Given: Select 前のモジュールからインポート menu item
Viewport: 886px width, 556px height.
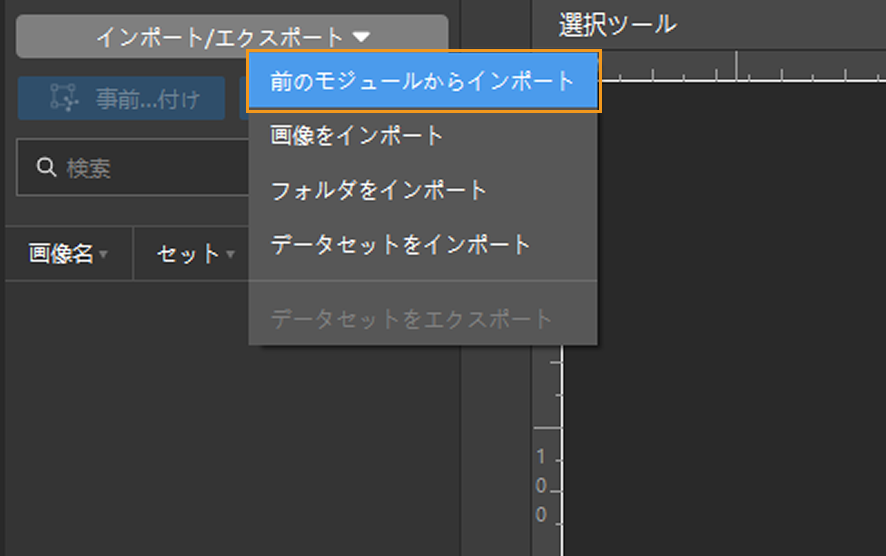Looking at the screenshot, I should [x=423, y=81].
